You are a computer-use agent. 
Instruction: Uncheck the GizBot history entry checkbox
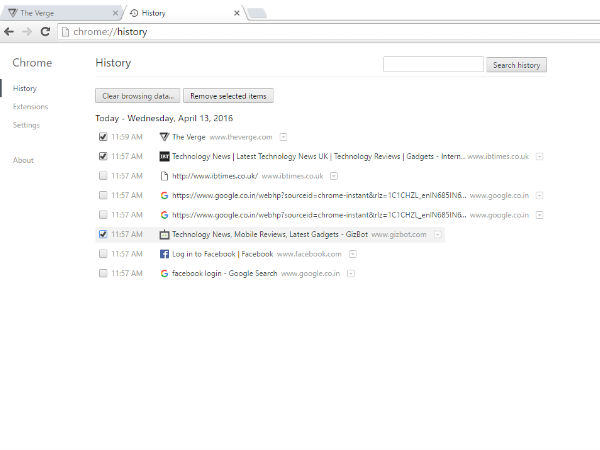[103, 234]
